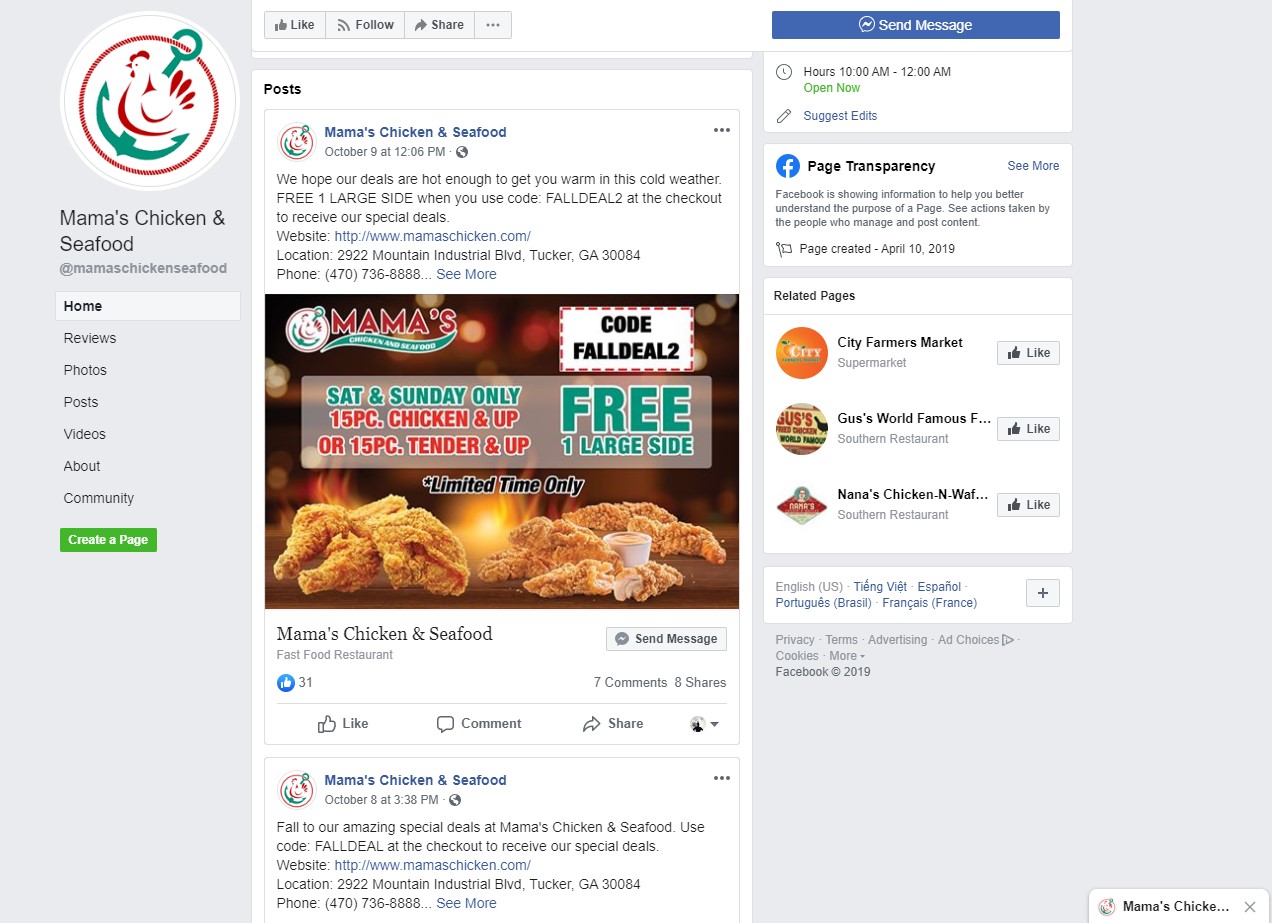
Task: Like the first post about FALLDEAL2
Action: 343,724
